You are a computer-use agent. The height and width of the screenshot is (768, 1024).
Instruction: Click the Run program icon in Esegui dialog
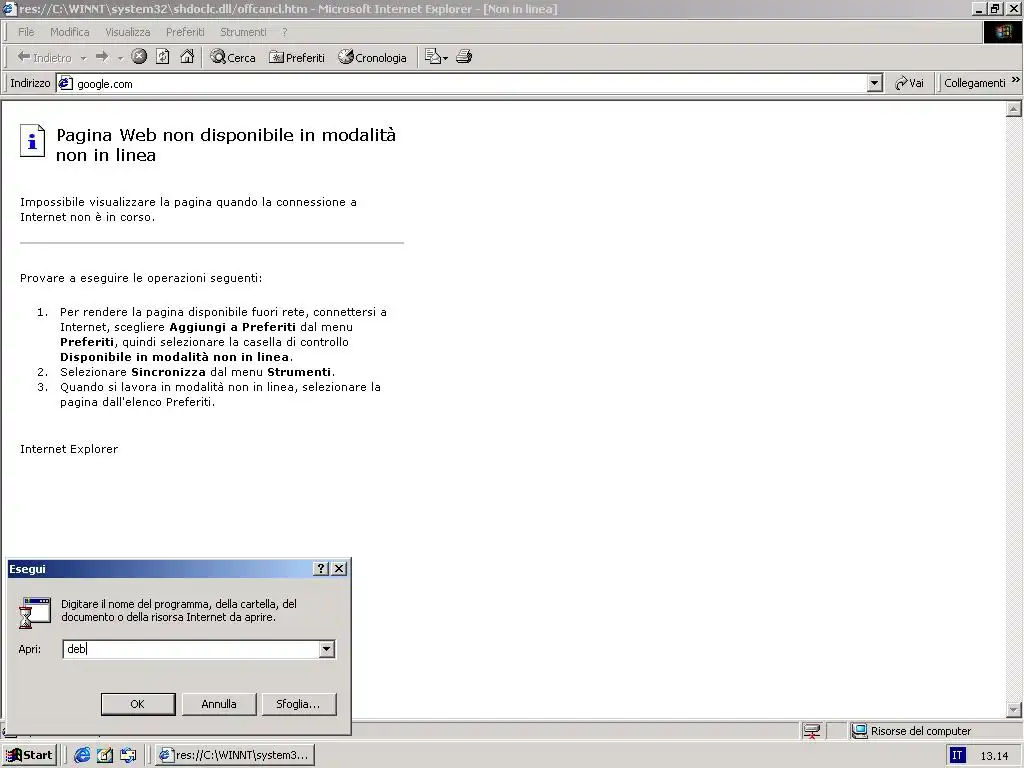point(35,613)
